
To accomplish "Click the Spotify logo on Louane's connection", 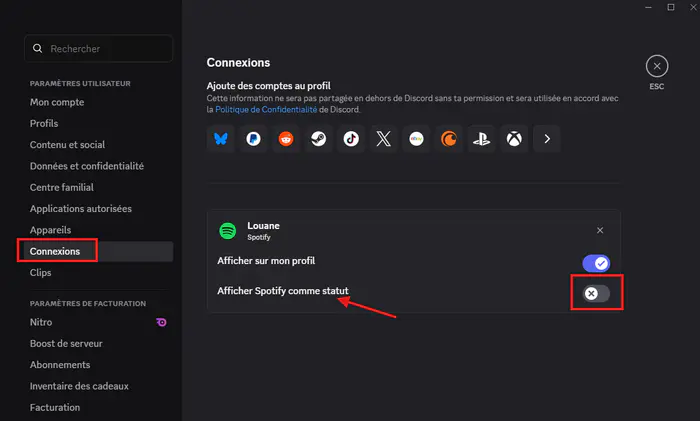I will [x=228, y=231].
